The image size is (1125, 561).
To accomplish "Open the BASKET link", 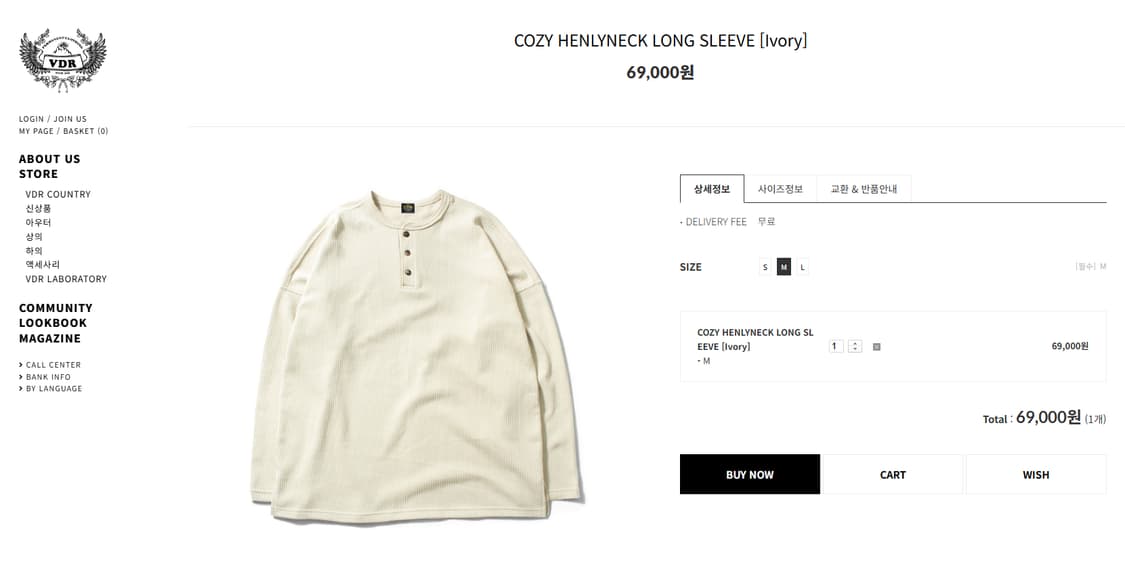I will coord(86,131).
